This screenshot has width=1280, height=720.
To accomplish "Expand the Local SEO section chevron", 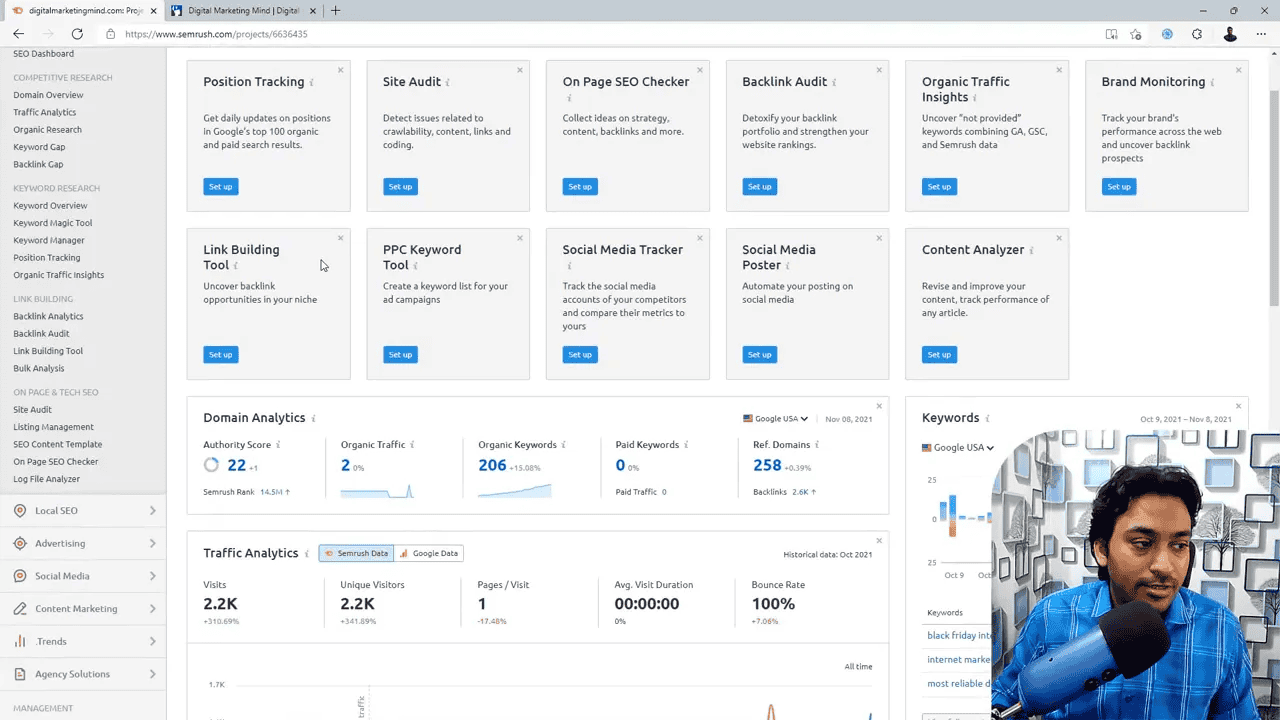I will (x=155, y=510).
